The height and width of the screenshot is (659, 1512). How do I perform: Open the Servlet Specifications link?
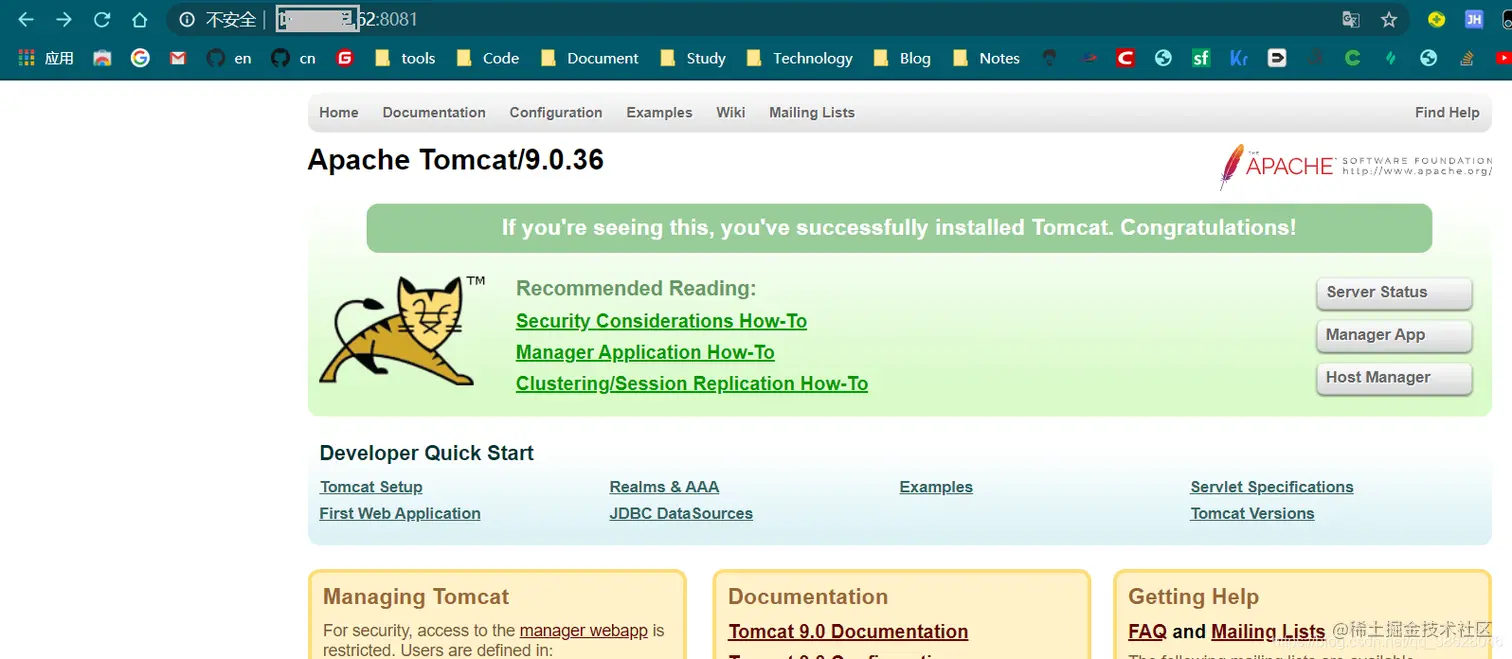[1272, 487]
